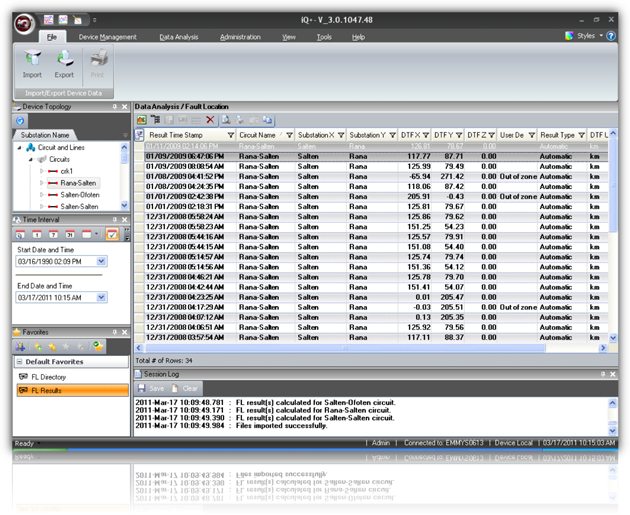Pin the Device Topology panel
Image resolution: width=630 pixels, height=515 pixels.
coord(115,106)
